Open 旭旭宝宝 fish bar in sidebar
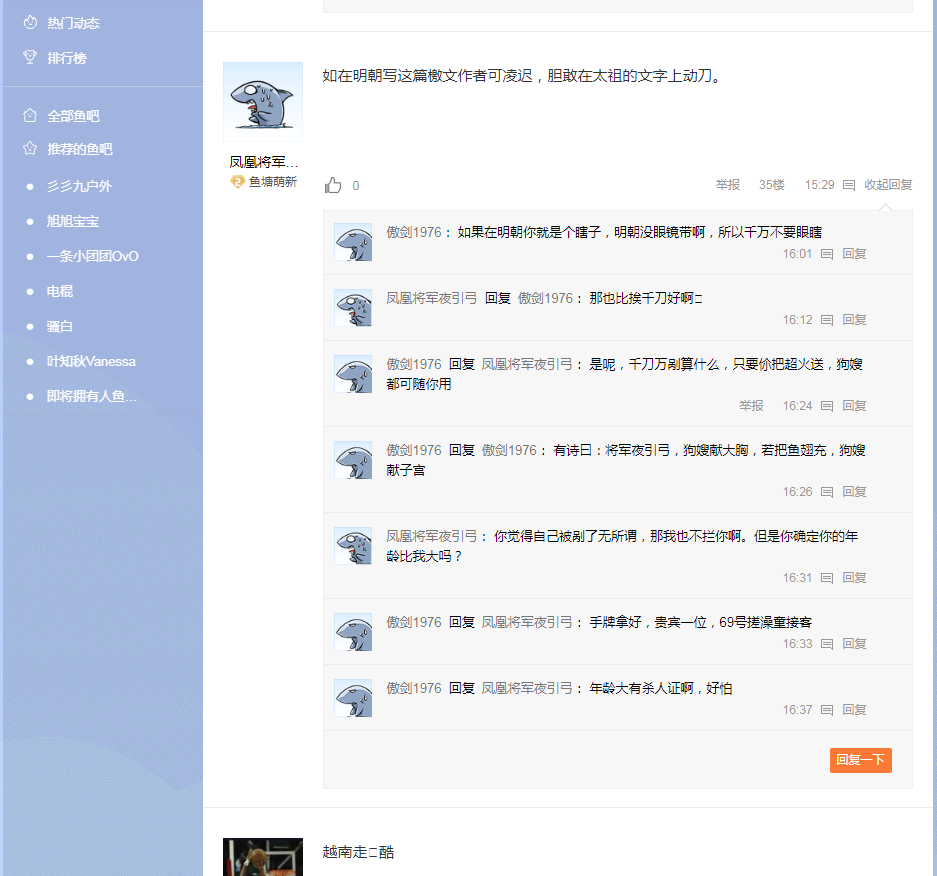 [73, 221]
